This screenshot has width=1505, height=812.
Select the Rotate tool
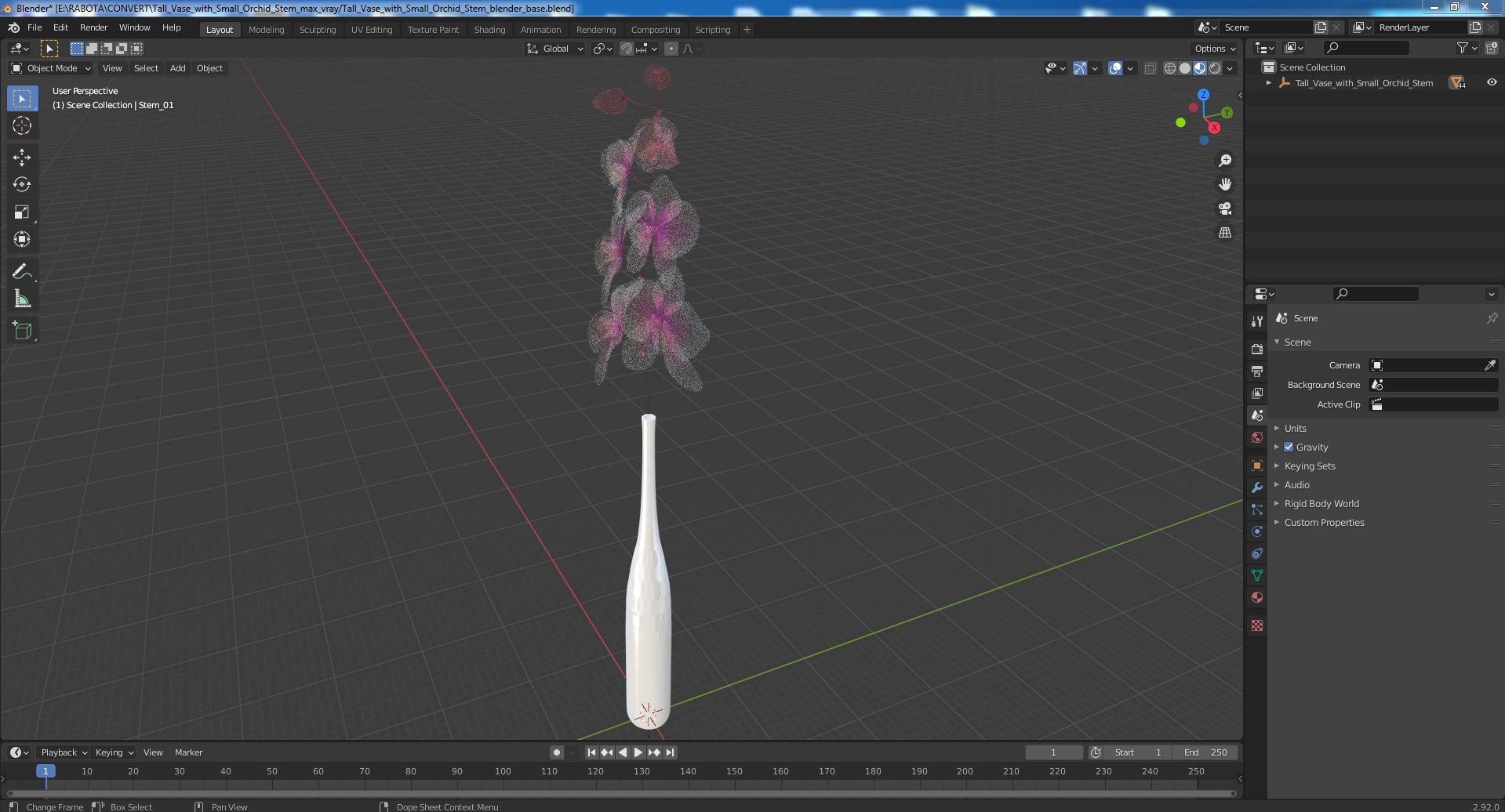click(x=22, y=184)
